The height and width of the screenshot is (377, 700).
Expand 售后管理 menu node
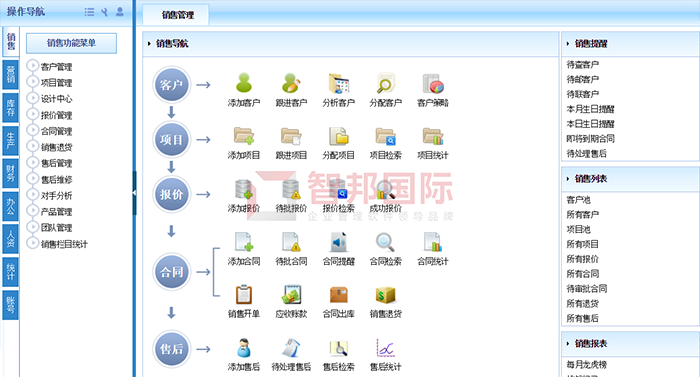(33, 163)
